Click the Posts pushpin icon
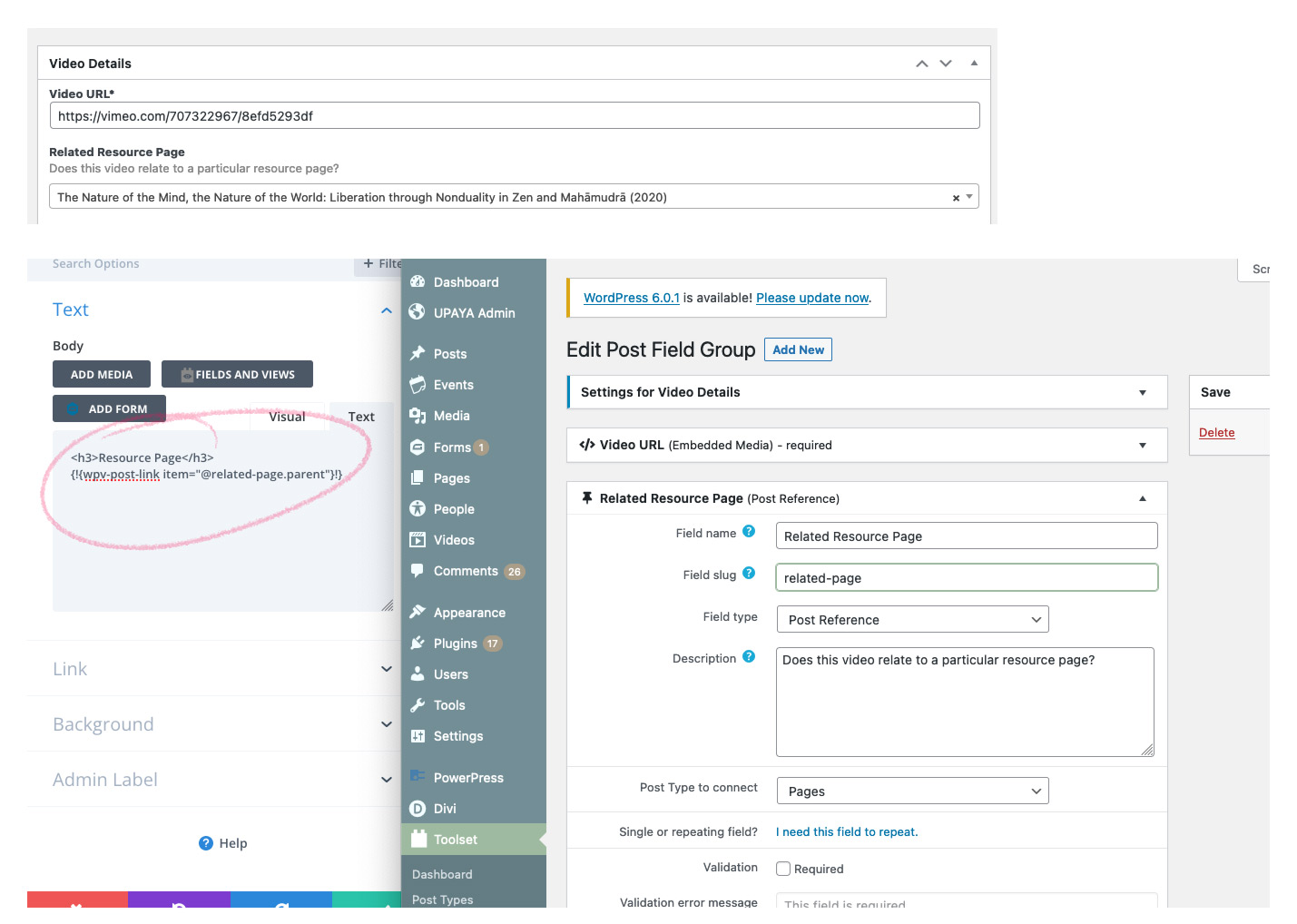 click(418, 353)
